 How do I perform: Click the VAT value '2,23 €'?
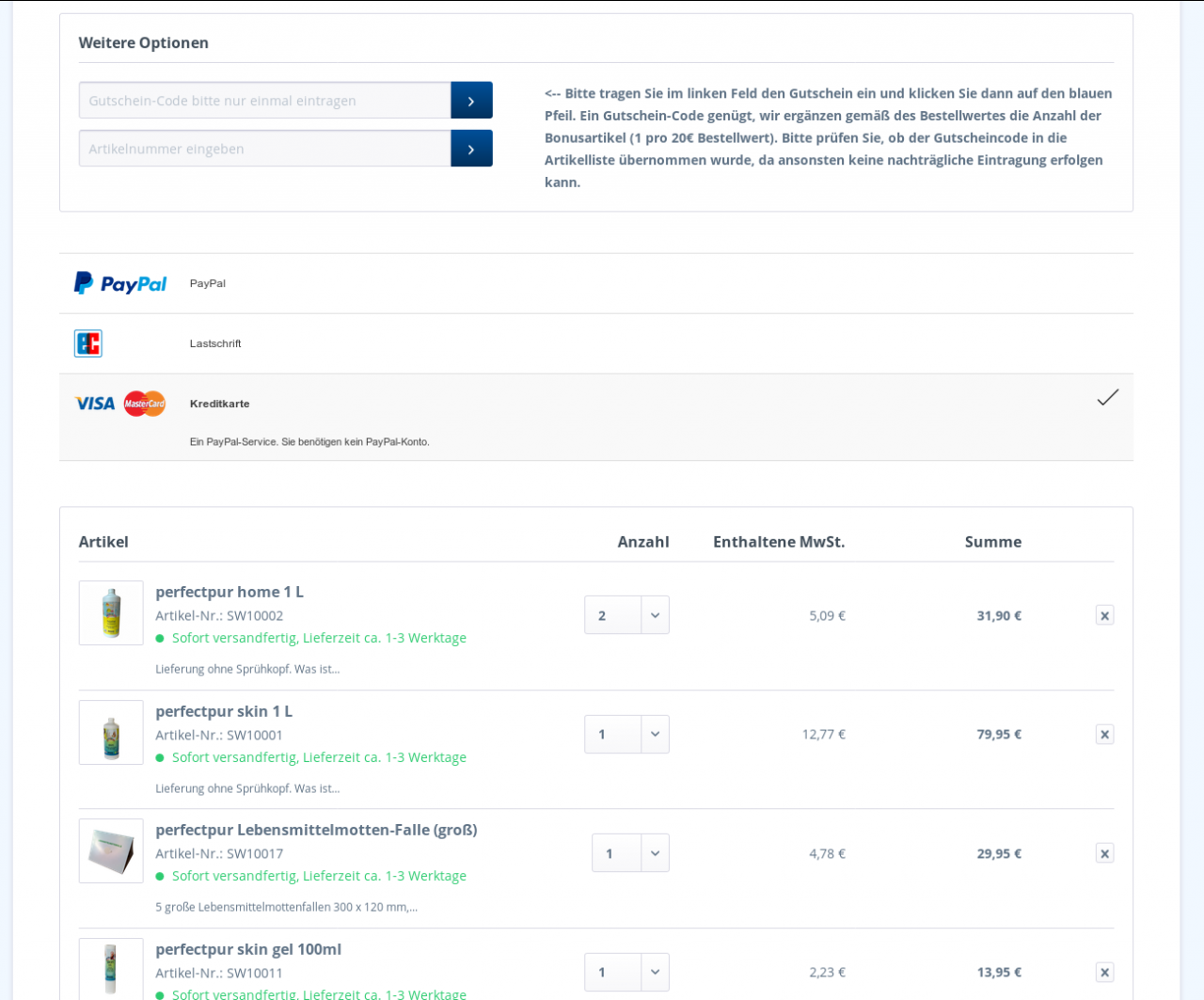[828, 972]
